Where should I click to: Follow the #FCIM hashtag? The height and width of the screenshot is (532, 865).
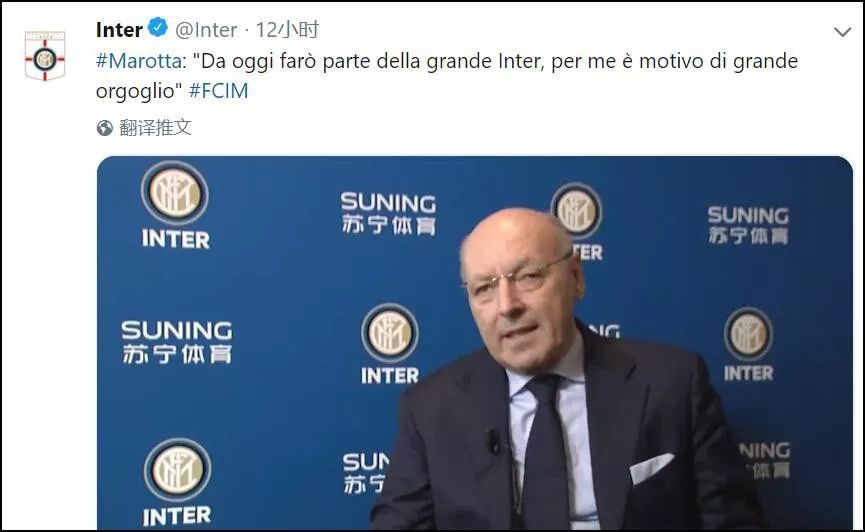tap(218, 91)
